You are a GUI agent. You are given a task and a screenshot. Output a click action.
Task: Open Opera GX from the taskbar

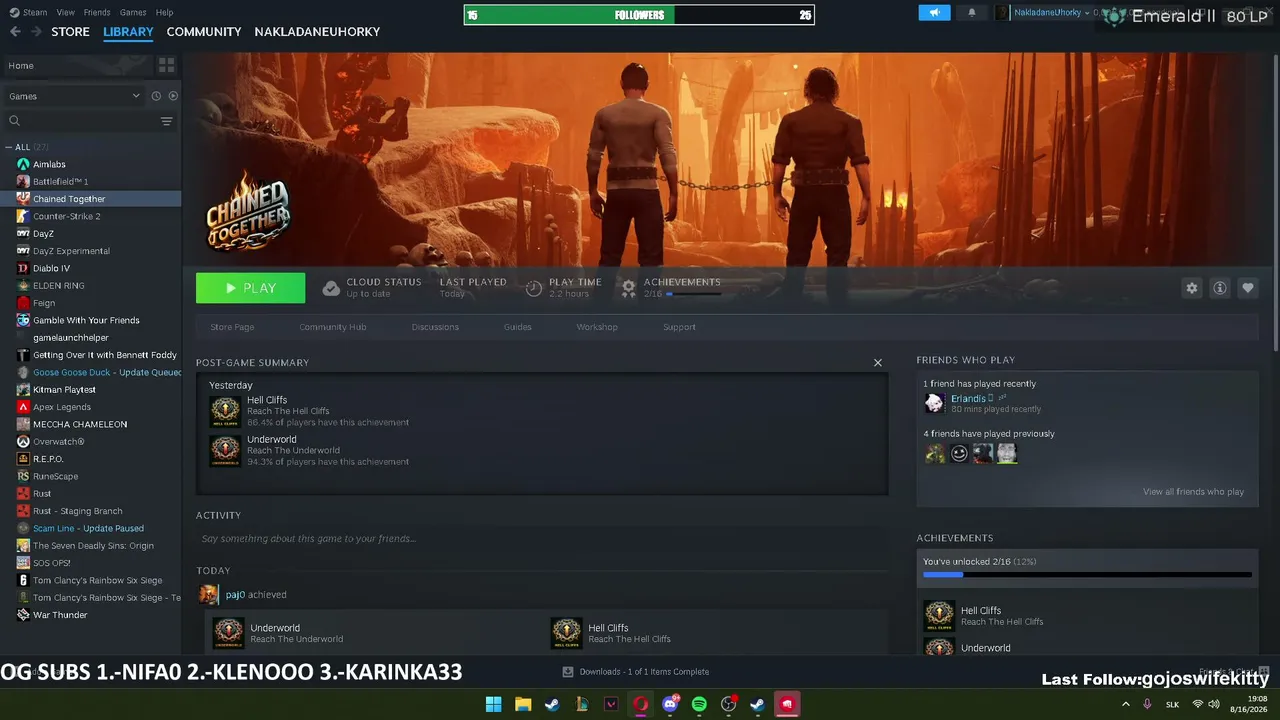tap(640, 704)
